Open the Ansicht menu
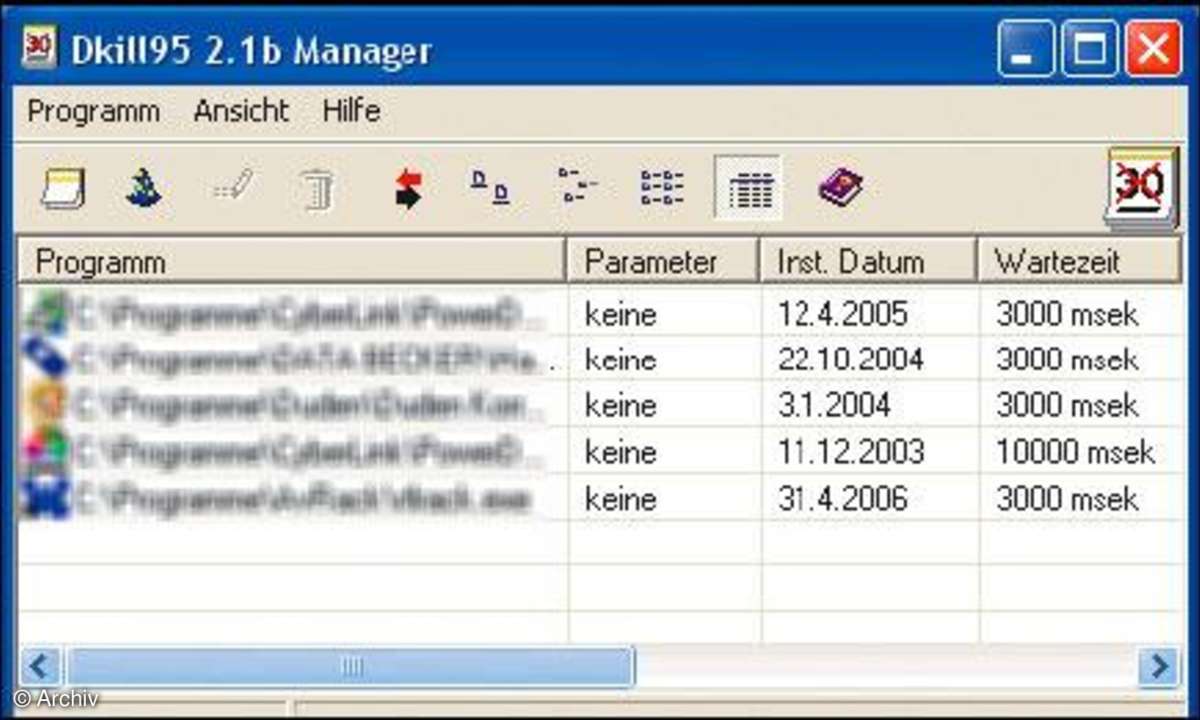Image resolution: width=1200 pixels, height=720 pixels. pos(241,111)
